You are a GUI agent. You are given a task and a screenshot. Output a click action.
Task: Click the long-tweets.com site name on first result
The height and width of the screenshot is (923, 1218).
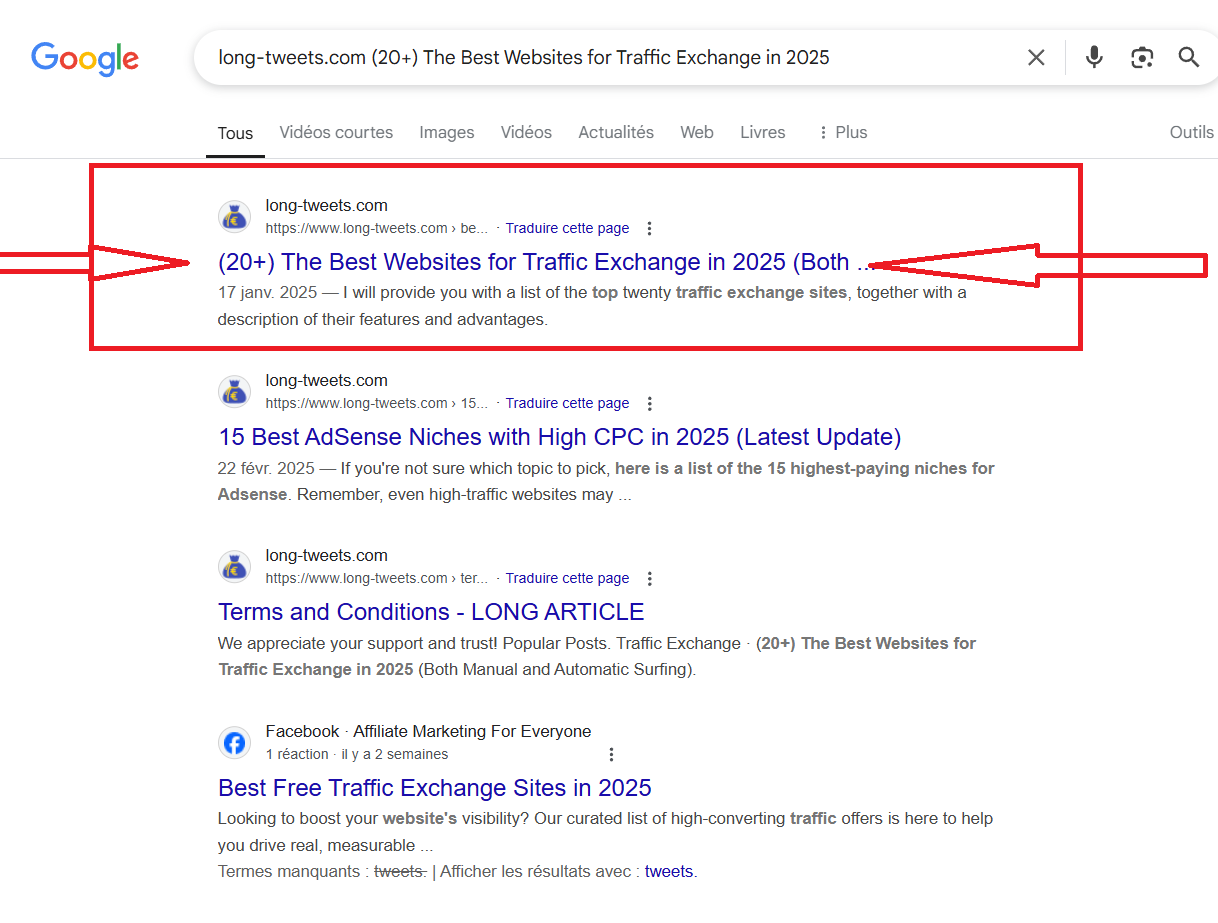point(326,206)
